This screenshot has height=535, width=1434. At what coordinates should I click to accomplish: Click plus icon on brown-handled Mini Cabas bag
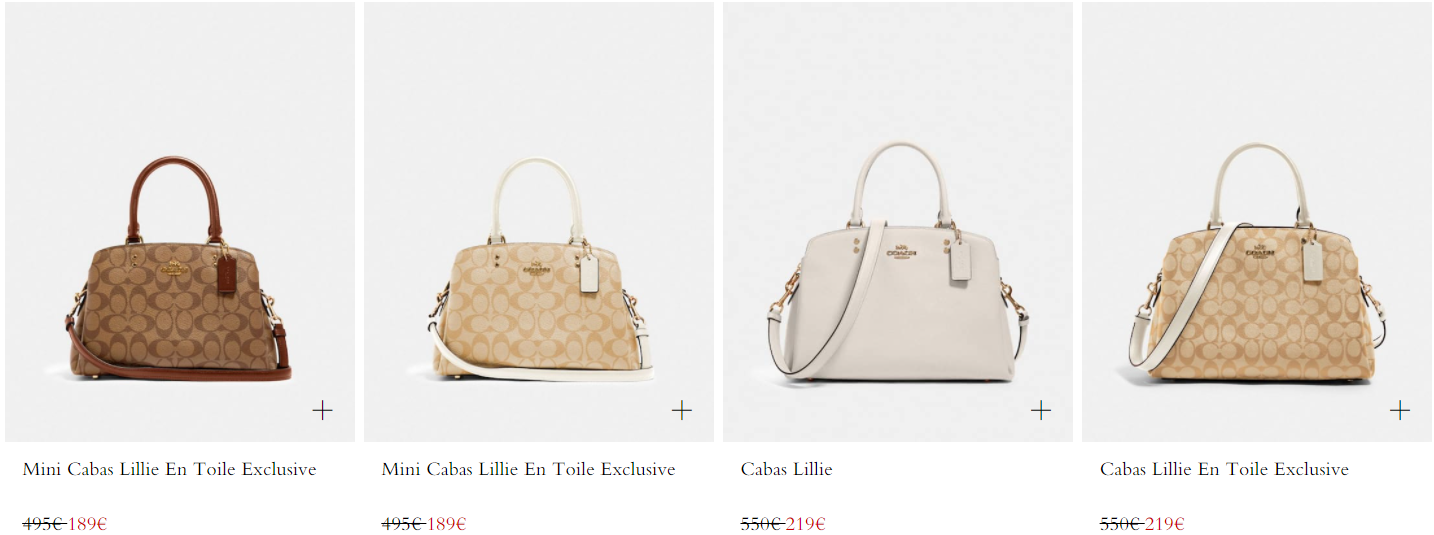[x=322, y=410]
